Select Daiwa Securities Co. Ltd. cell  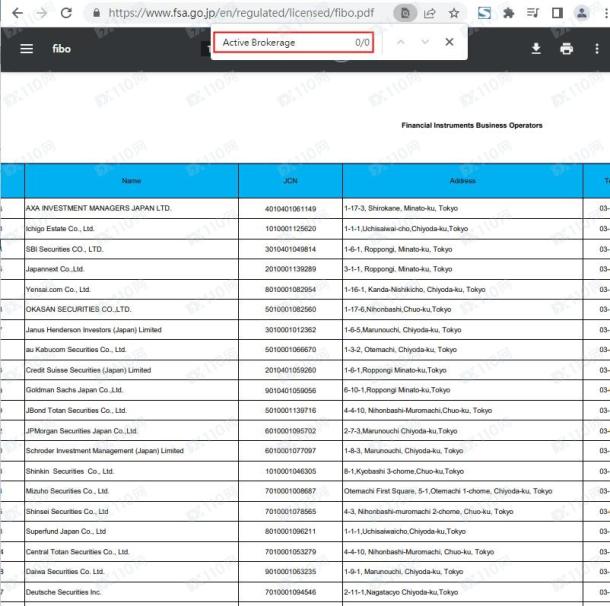(x=131, y=572)
